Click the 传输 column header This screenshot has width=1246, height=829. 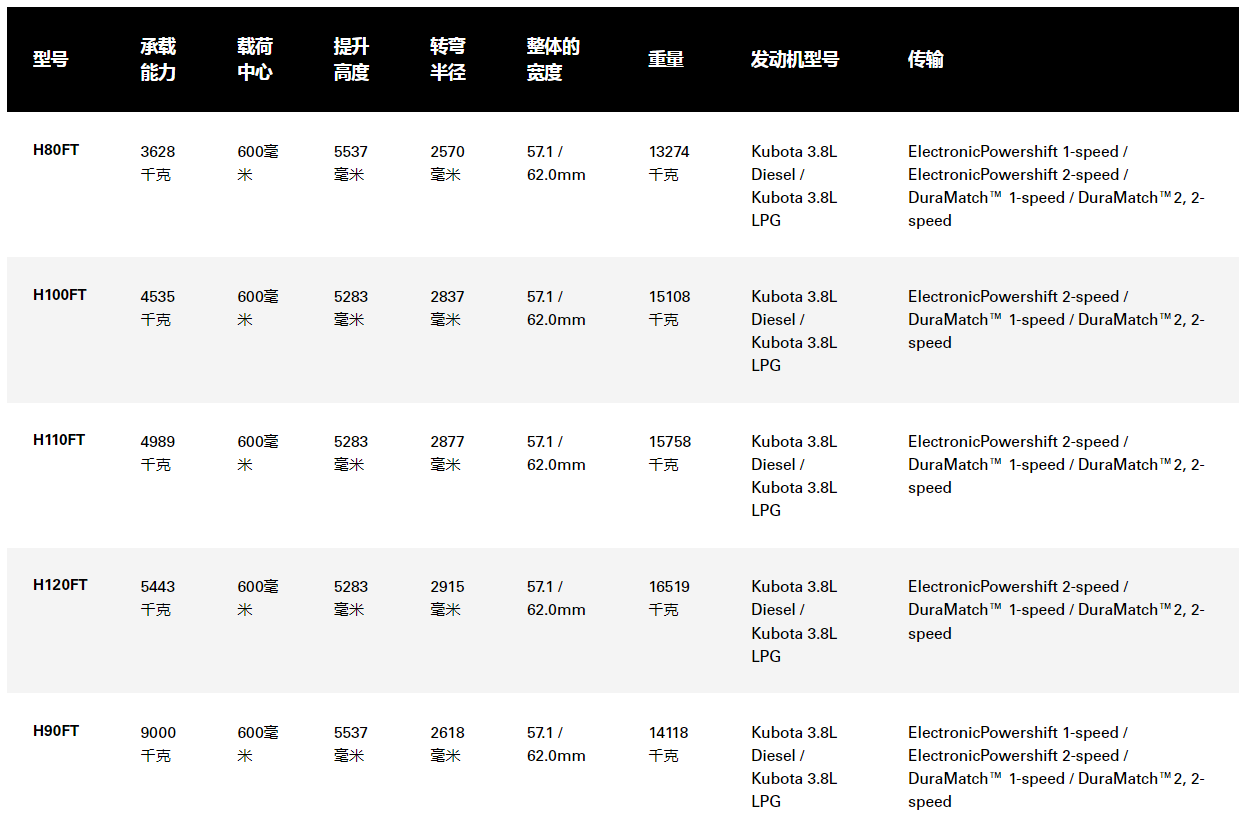point(925,60)
